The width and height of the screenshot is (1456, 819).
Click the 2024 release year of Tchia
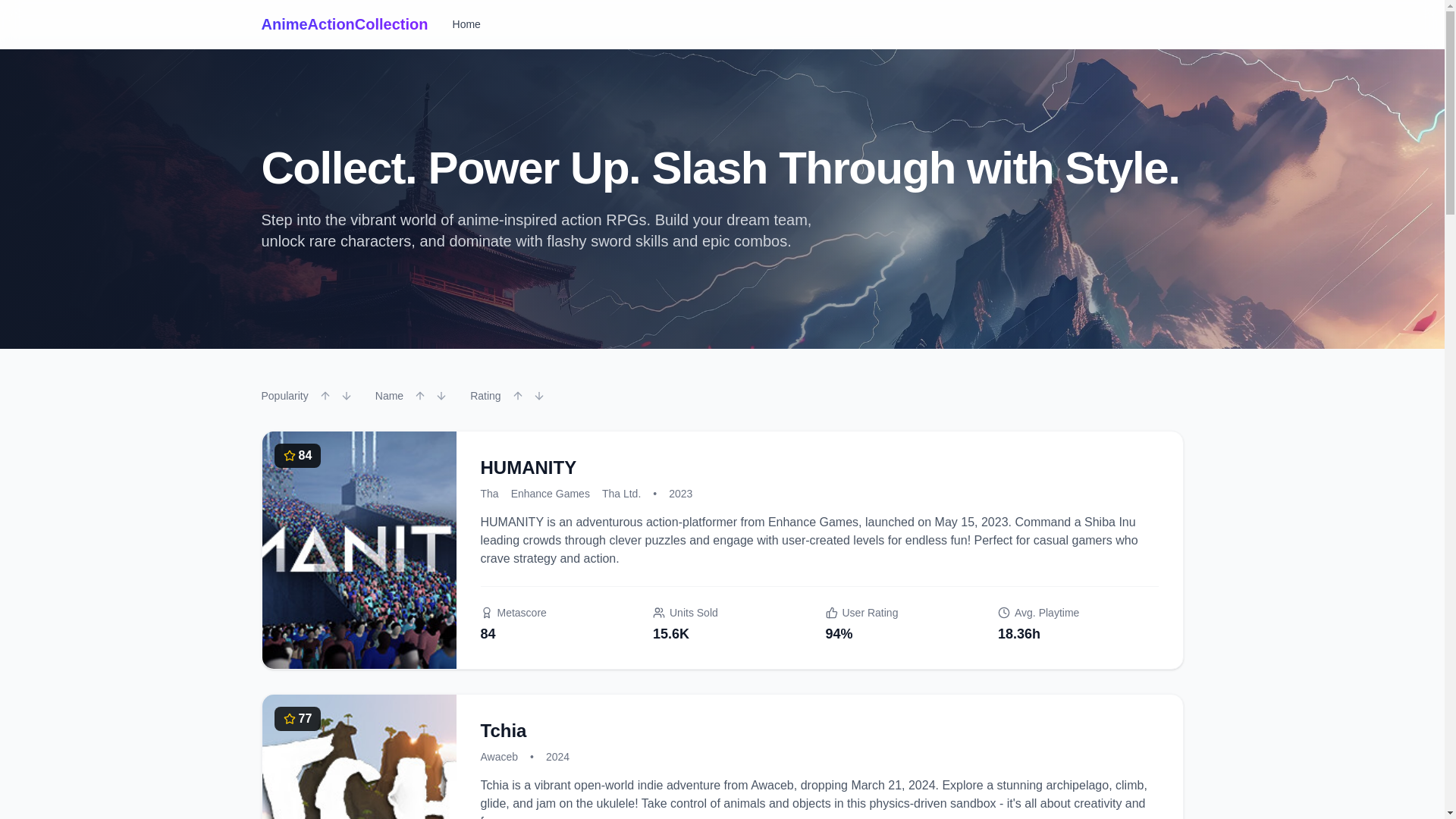(558, 757)
